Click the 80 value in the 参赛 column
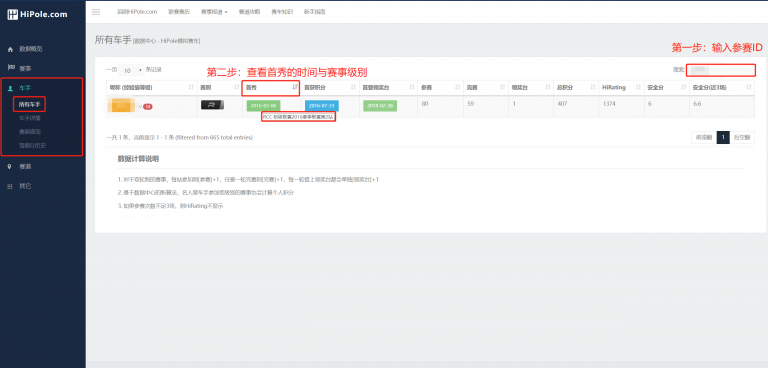The width and height of the screenshot is (768, 368). pyautogui.click(x=425, y=103)
